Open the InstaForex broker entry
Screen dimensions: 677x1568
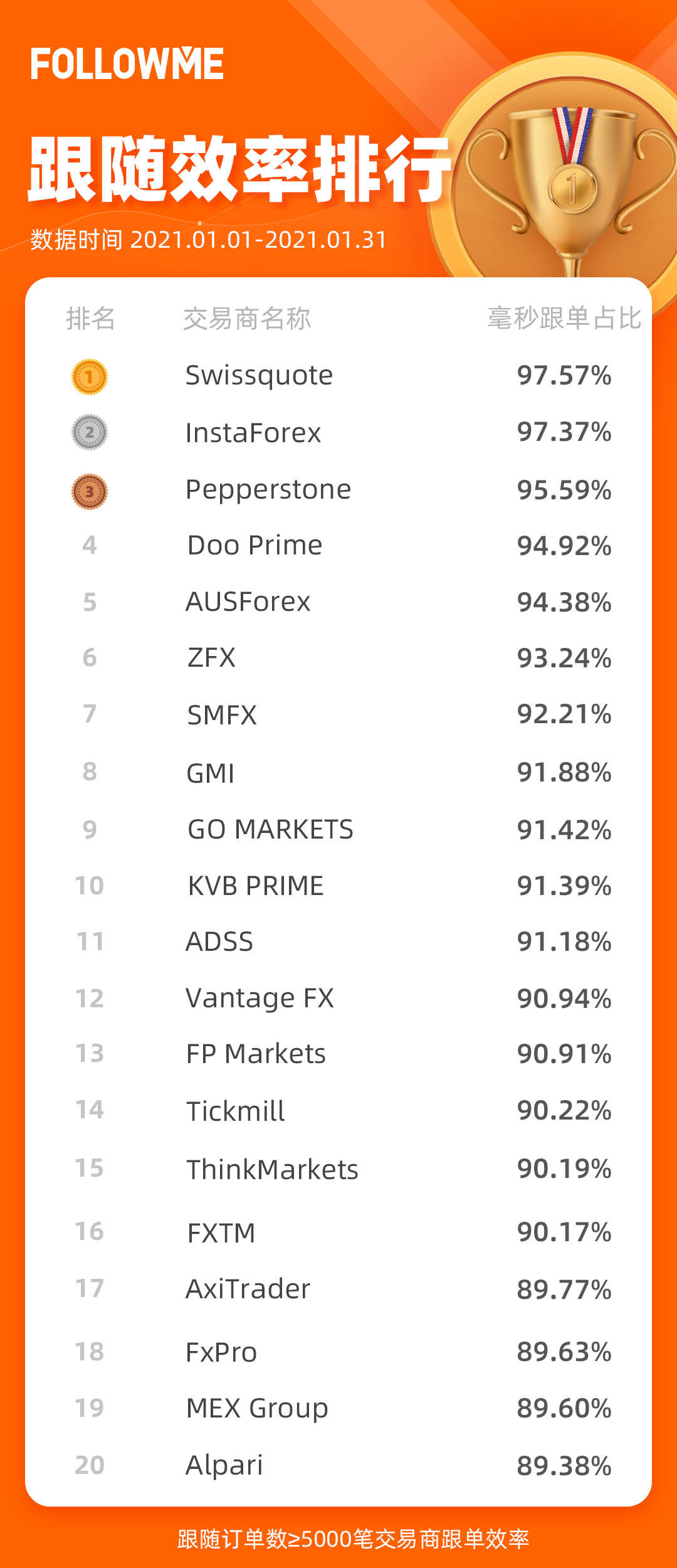[253, 433]
